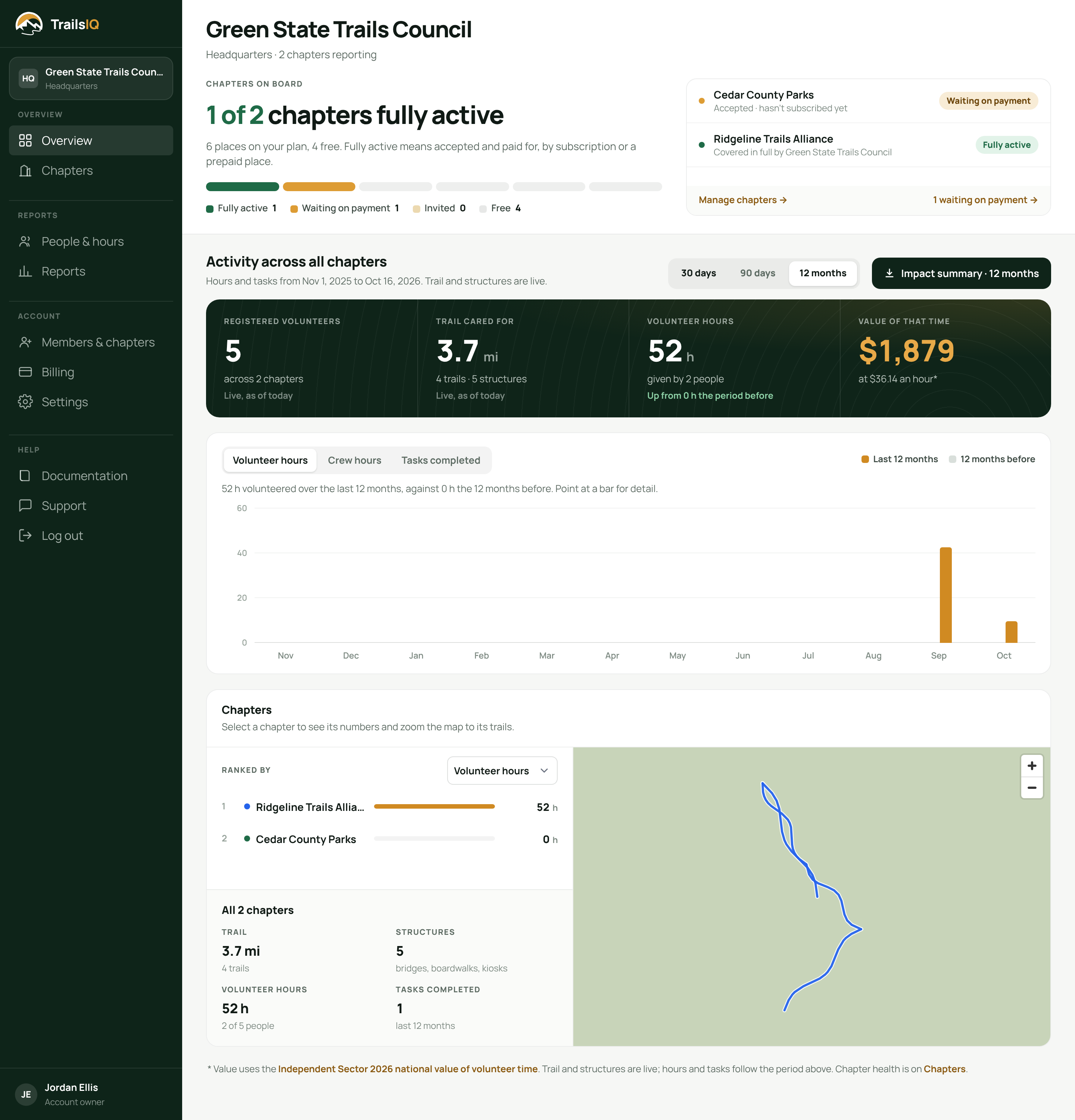This screenshot has width=1075, height=1120.
Task: Click the Fully active status badge
Action: pyautogui.click(x=1006, y=144)
